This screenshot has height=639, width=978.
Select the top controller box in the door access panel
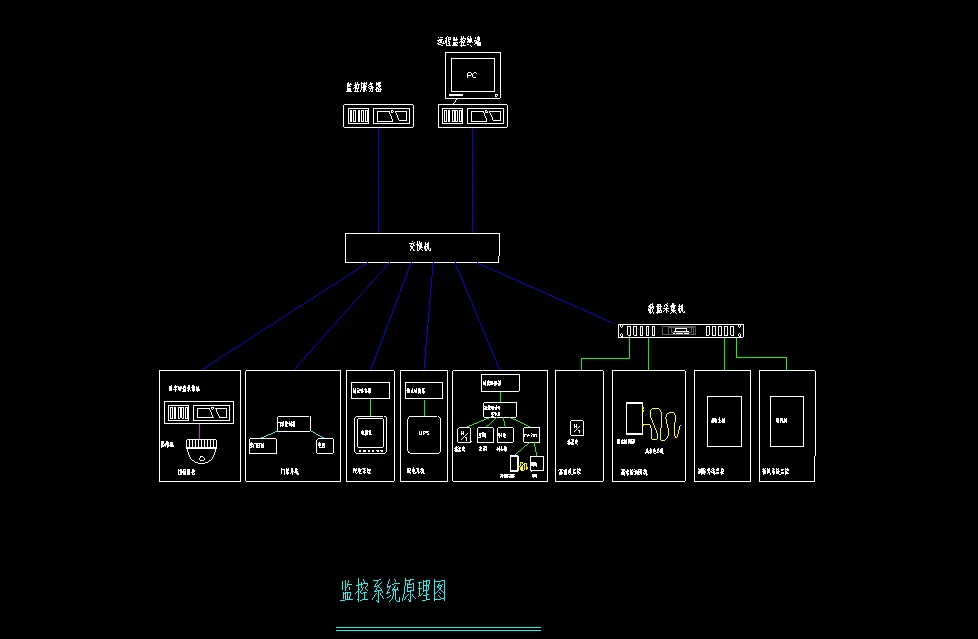click(294, 424)
